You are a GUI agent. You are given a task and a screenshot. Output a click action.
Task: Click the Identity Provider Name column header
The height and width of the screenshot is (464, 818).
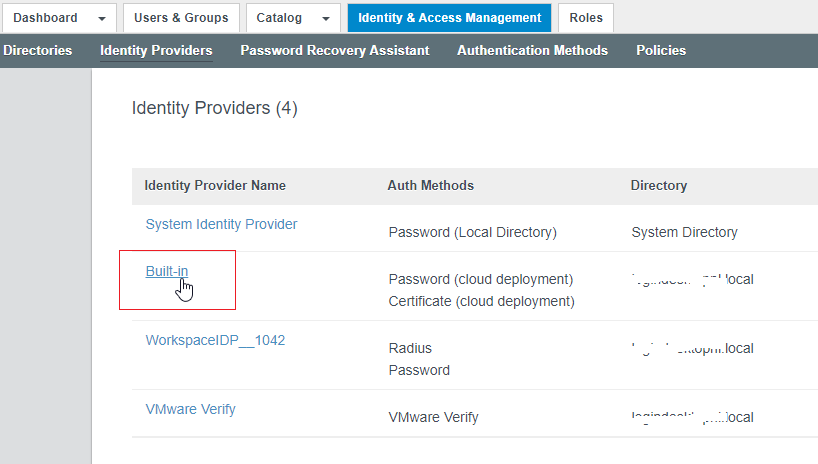215,185
